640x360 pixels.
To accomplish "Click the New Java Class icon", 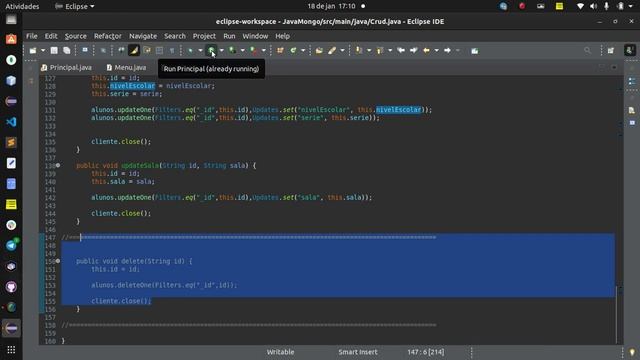I will pos(293,51).
